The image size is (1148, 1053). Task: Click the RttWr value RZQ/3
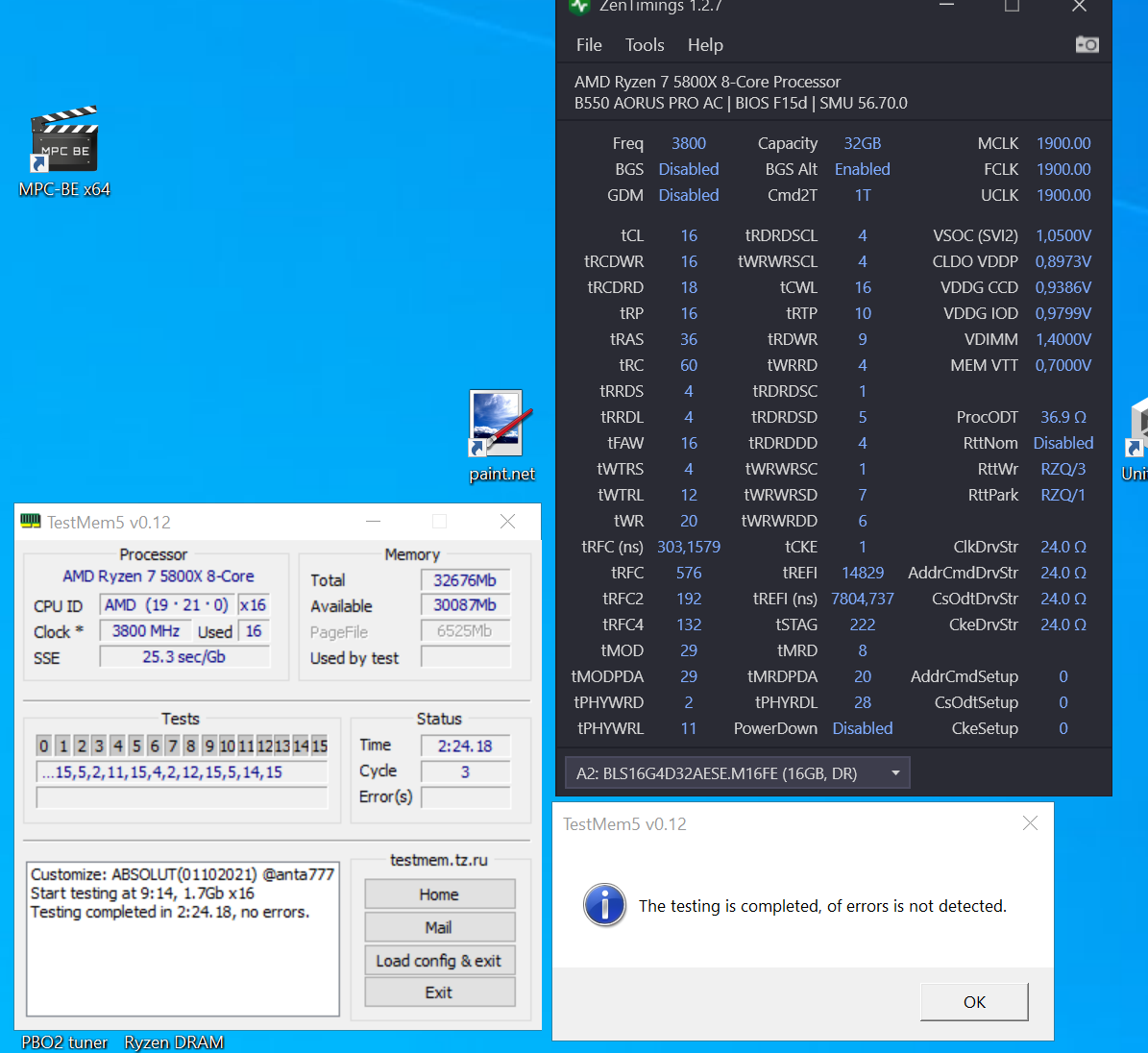(1063, 470)
